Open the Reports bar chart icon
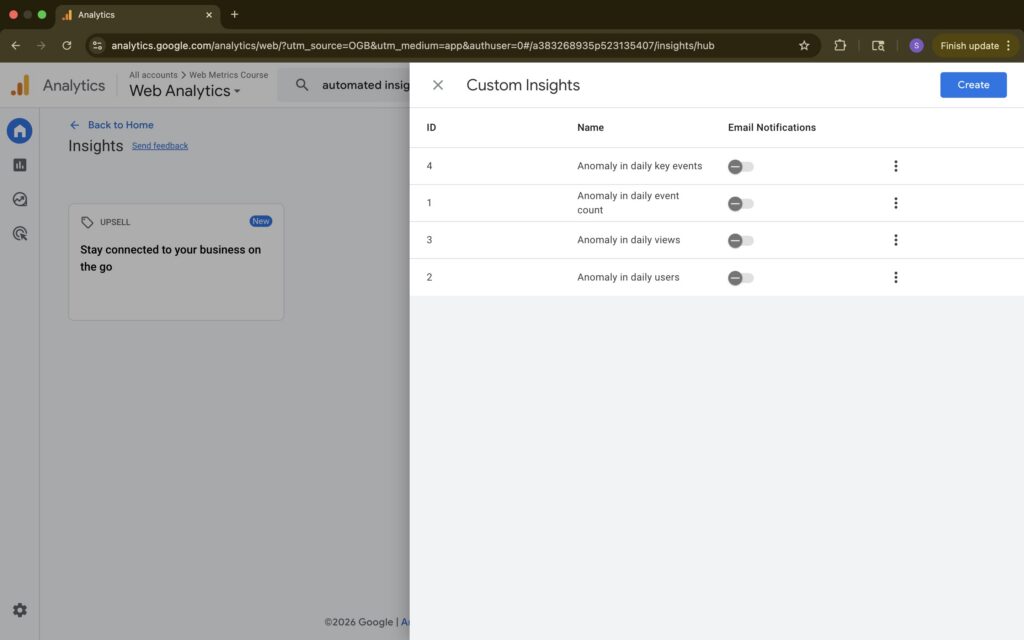The height and width of the screenshot is (640, 1024). pyautogui.click(x=20, y=165)
